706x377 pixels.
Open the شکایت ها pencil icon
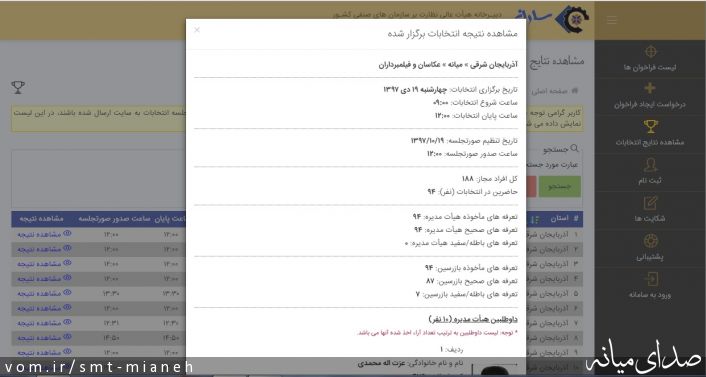(x=650, y=203)
